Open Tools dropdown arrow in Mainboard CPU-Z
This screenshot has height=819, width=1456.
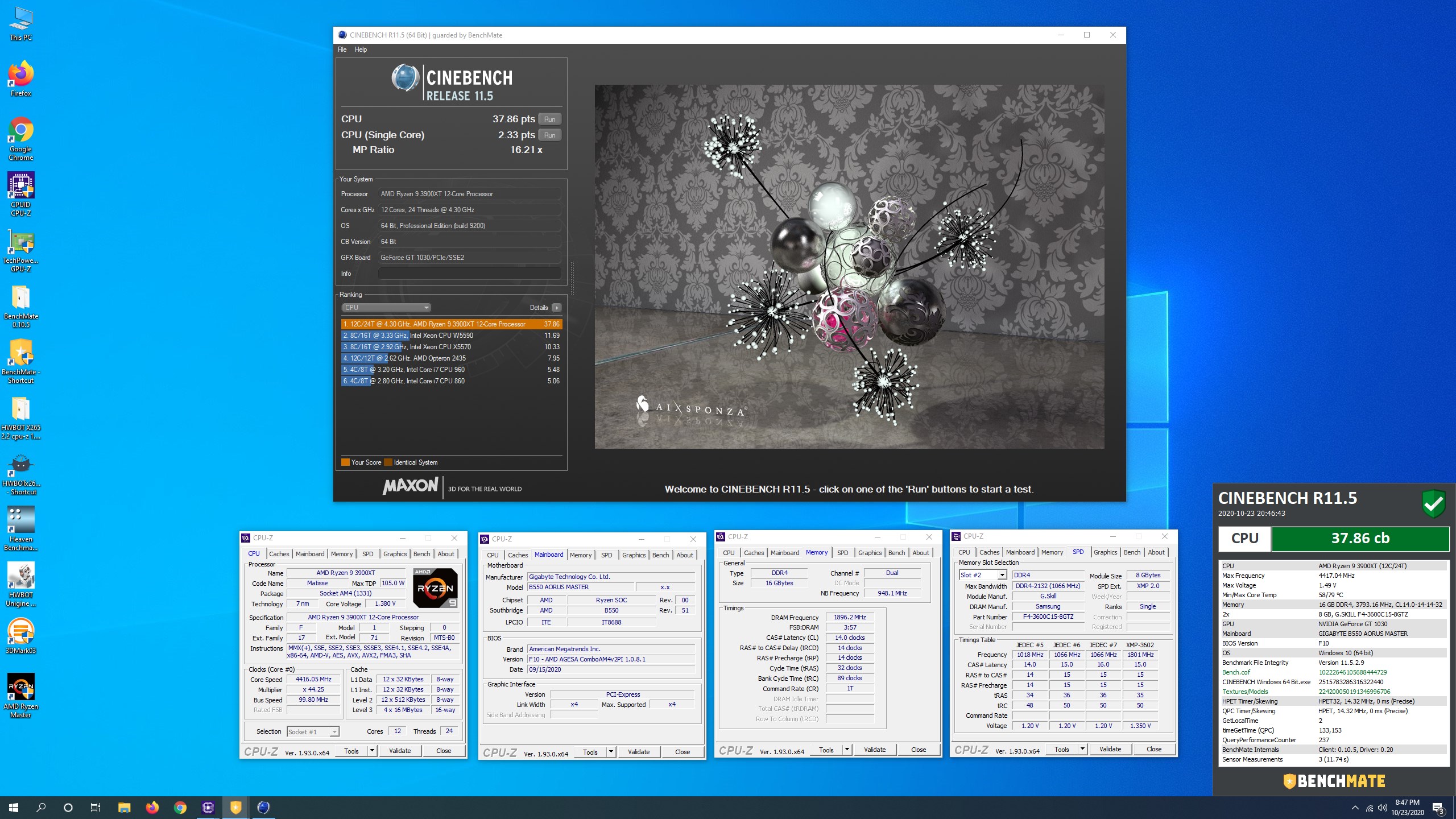[611, 752]
